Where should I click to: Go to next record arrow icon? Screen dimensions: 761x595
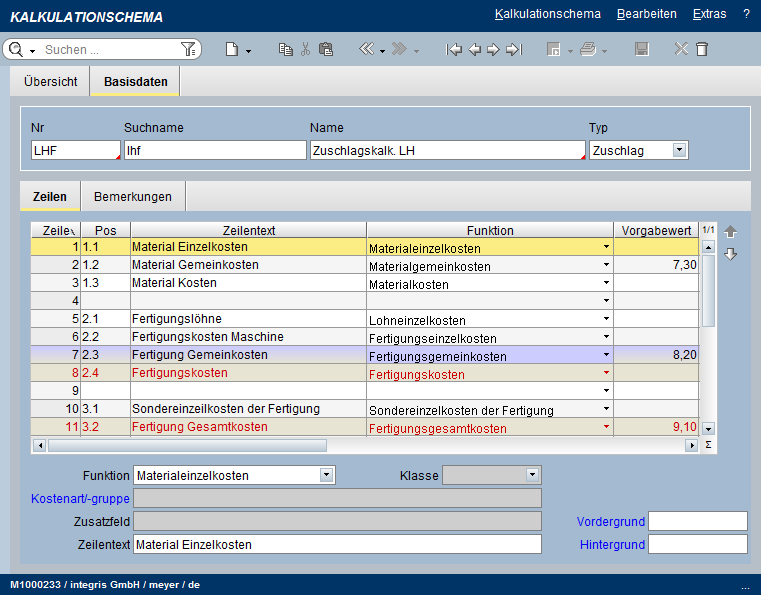[x=493, y=49]
